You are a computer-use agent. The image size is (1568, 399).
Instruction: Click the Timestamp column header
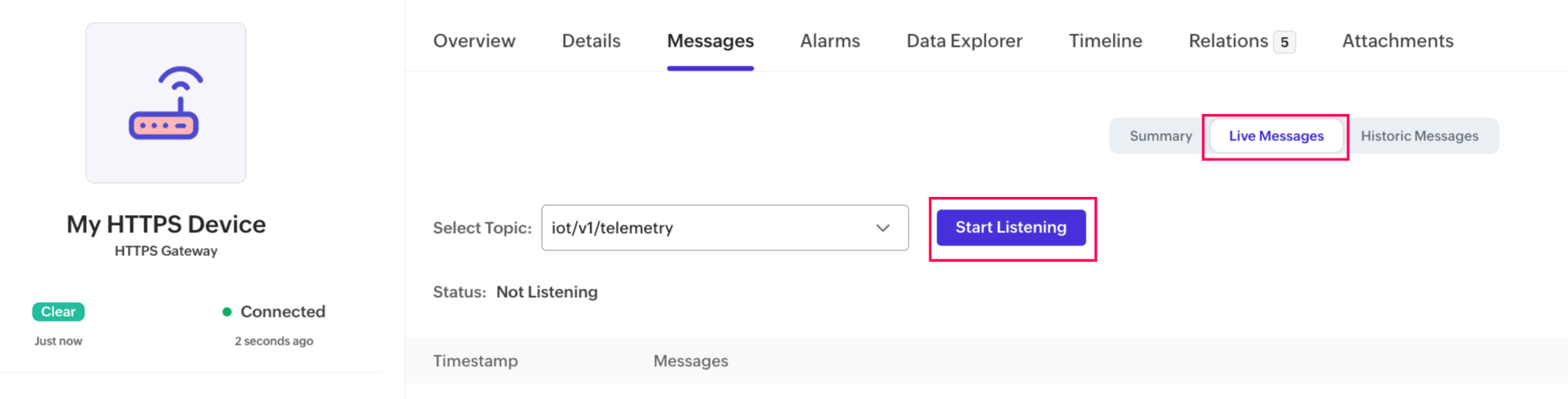coord(475,361)
